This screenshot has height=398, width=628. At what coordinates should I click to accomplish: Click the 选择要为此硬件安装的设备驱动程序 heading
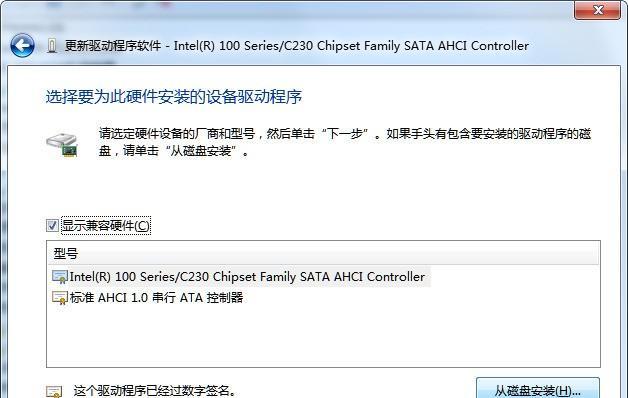174,97
